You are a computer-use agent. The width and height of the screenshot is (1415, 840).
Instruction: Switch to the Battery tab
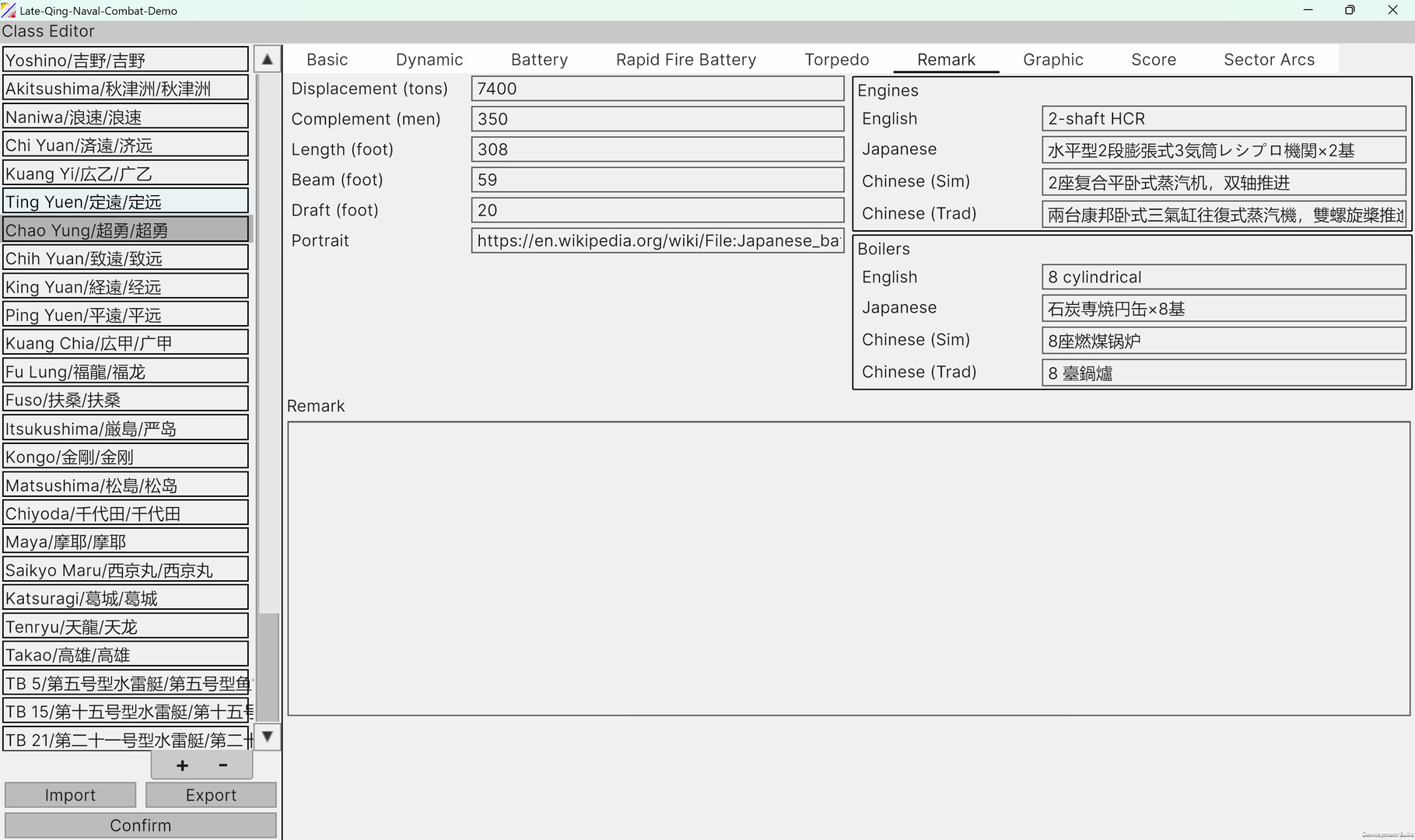click(x=539, y=60)
